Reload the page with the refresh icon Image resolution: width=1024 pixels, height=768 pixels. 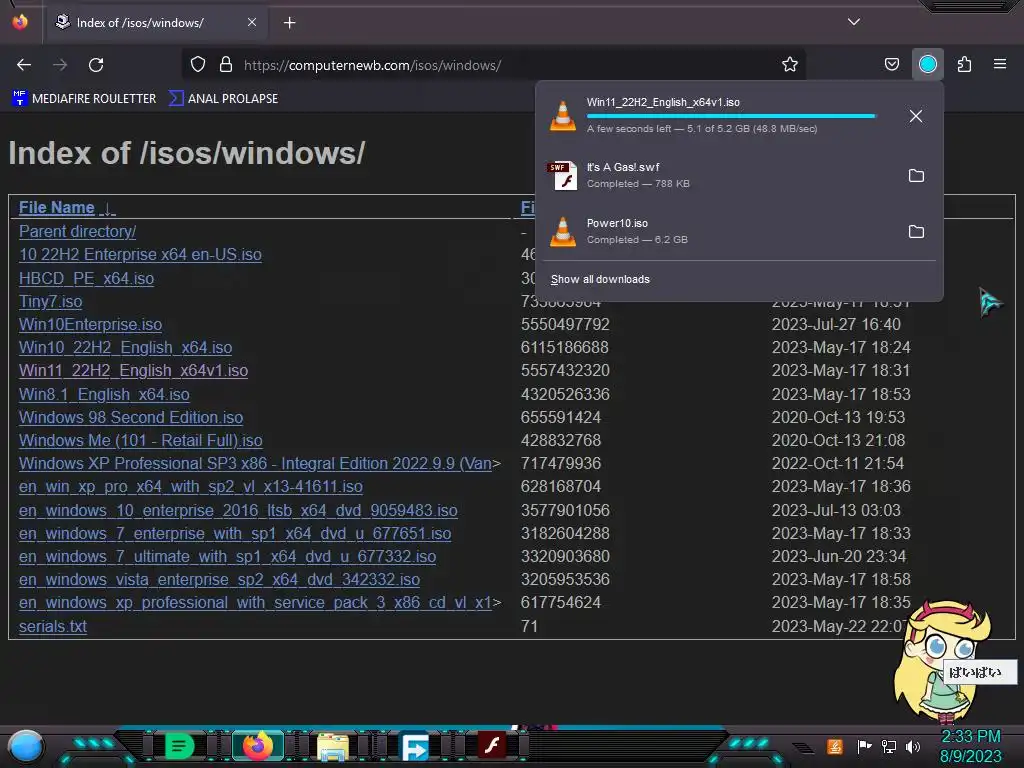pos(96,65)
